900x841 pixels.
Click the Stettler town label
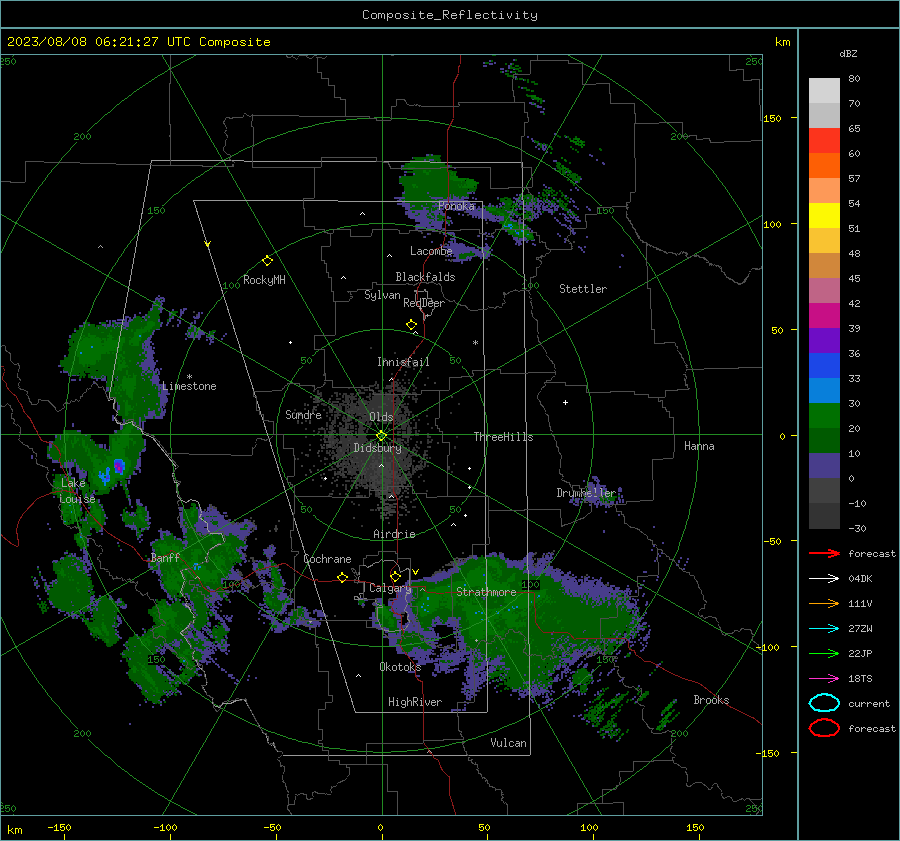click(x=583, y=289)
